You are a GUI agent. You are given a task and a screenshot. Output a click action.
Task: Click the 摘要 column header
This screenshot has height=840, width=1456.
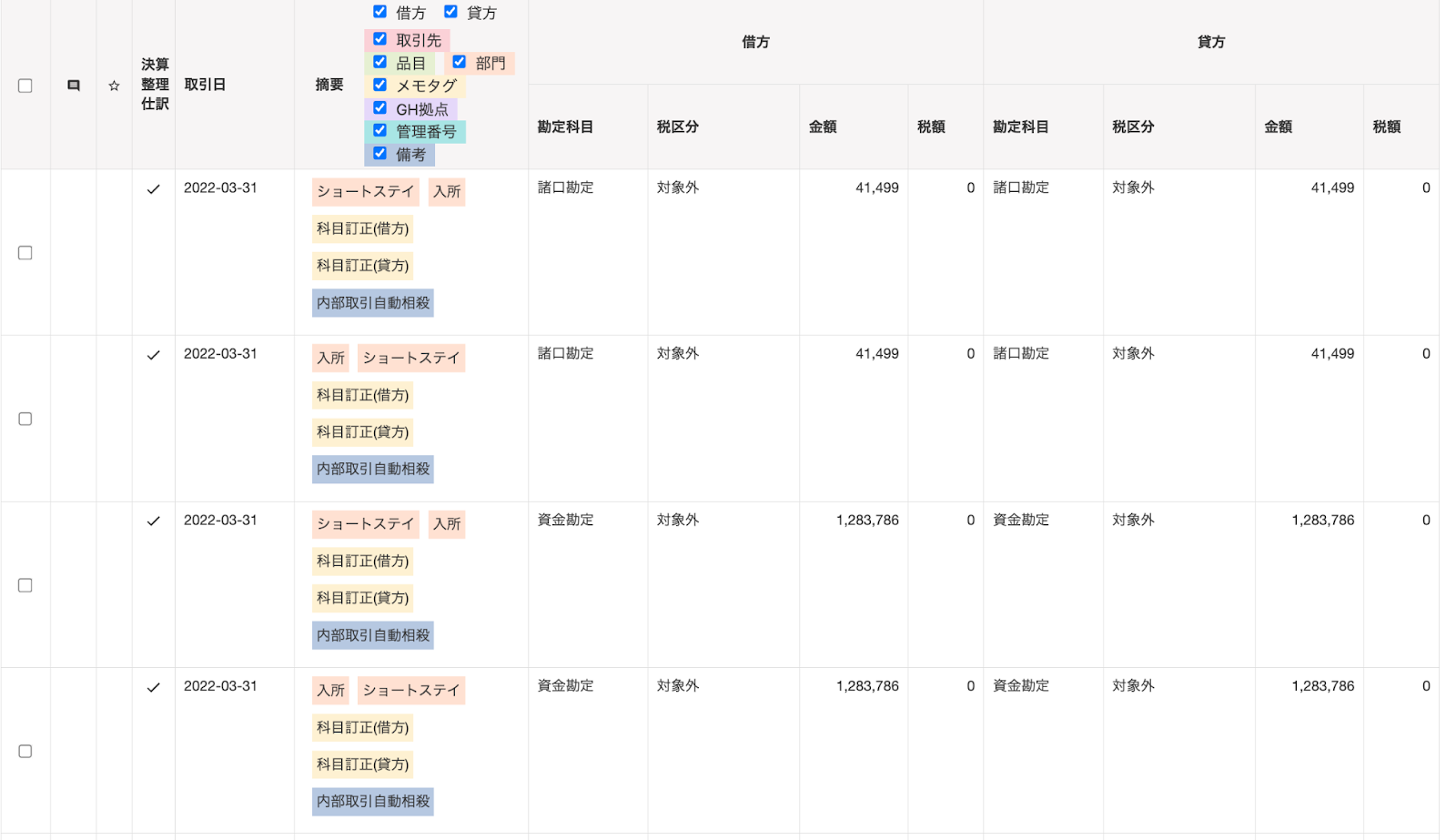click(x=329, y=85)
